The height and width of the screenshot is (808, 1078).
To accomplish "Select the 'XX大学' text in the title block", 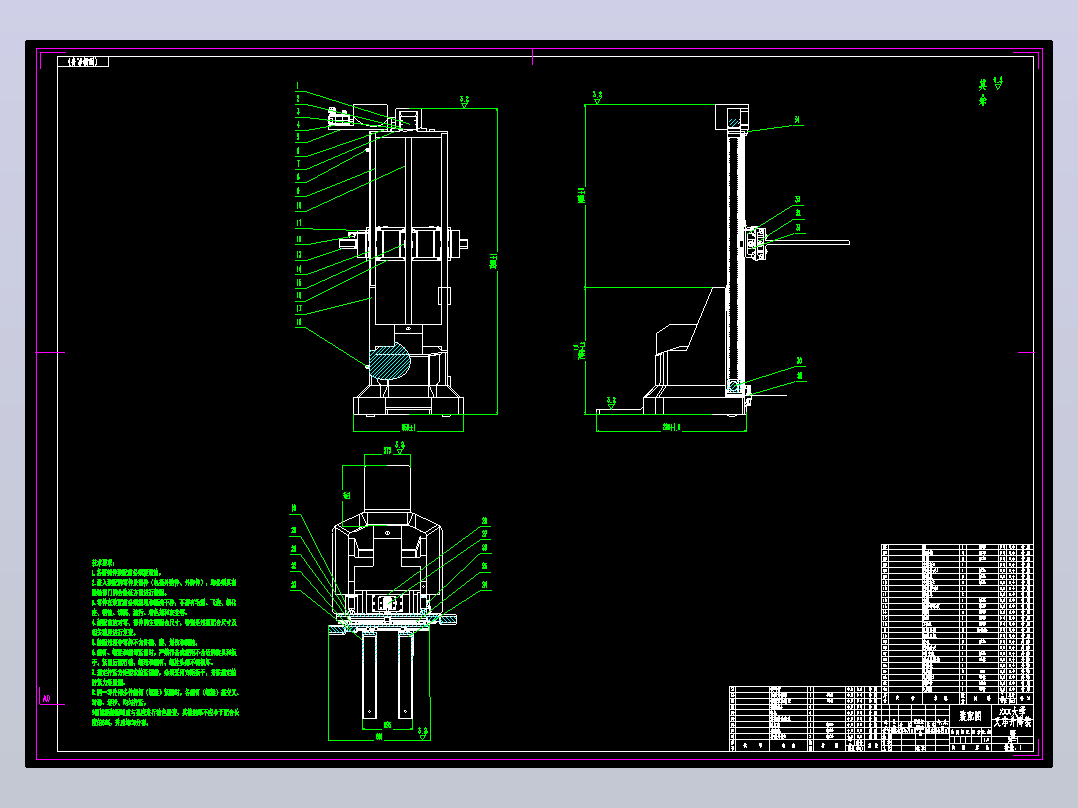I will [1013, 711].
